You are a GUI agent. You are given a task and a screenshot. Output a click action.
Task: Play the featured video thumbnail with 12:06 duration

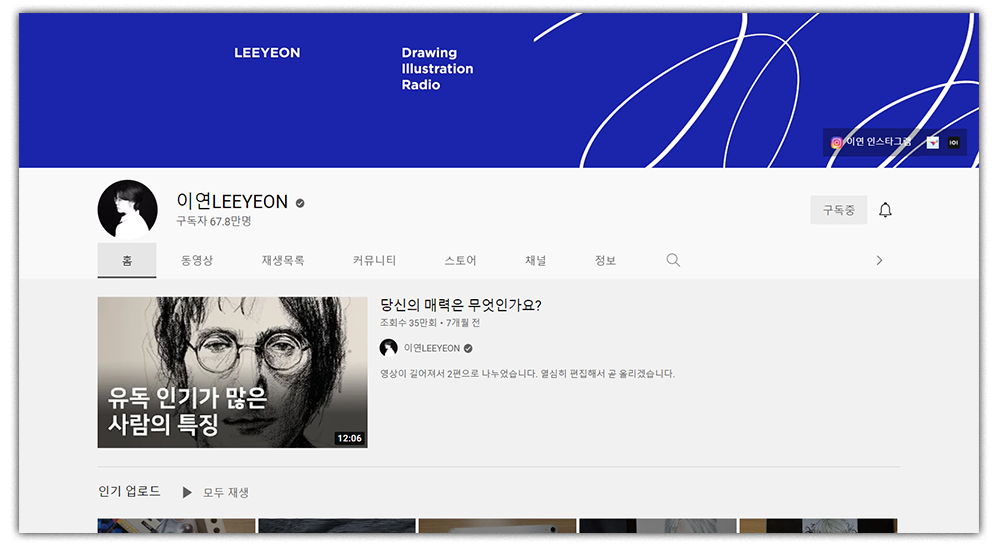(232, 372)
